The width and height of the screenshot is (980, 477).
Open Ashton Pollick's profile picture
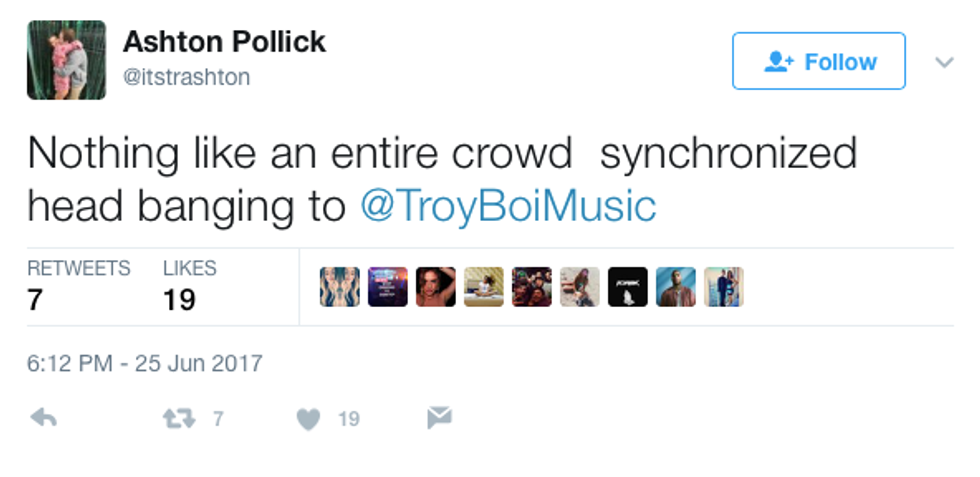click(66, 60)
